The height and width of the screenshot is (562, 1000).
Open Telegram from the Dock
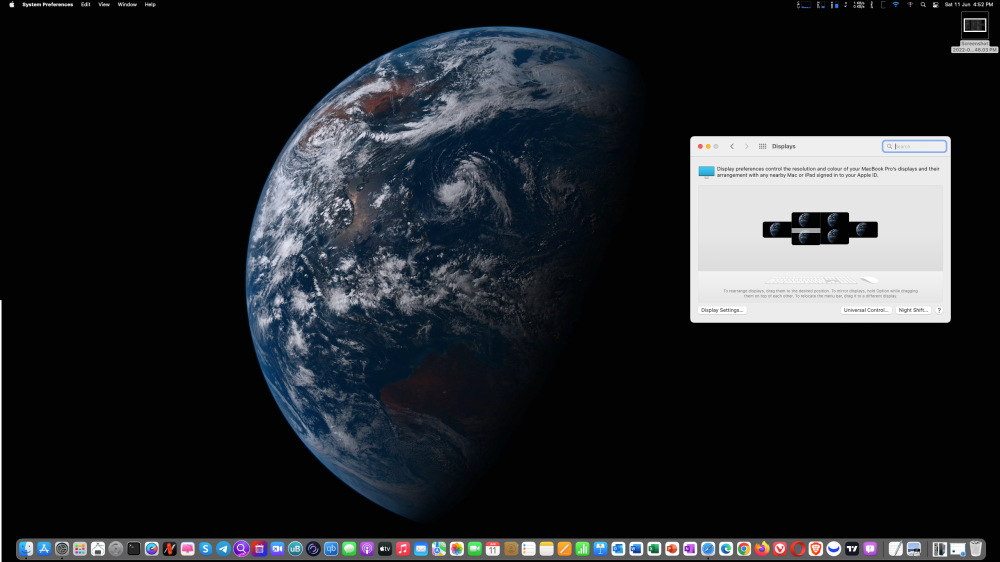coord(223,549)
